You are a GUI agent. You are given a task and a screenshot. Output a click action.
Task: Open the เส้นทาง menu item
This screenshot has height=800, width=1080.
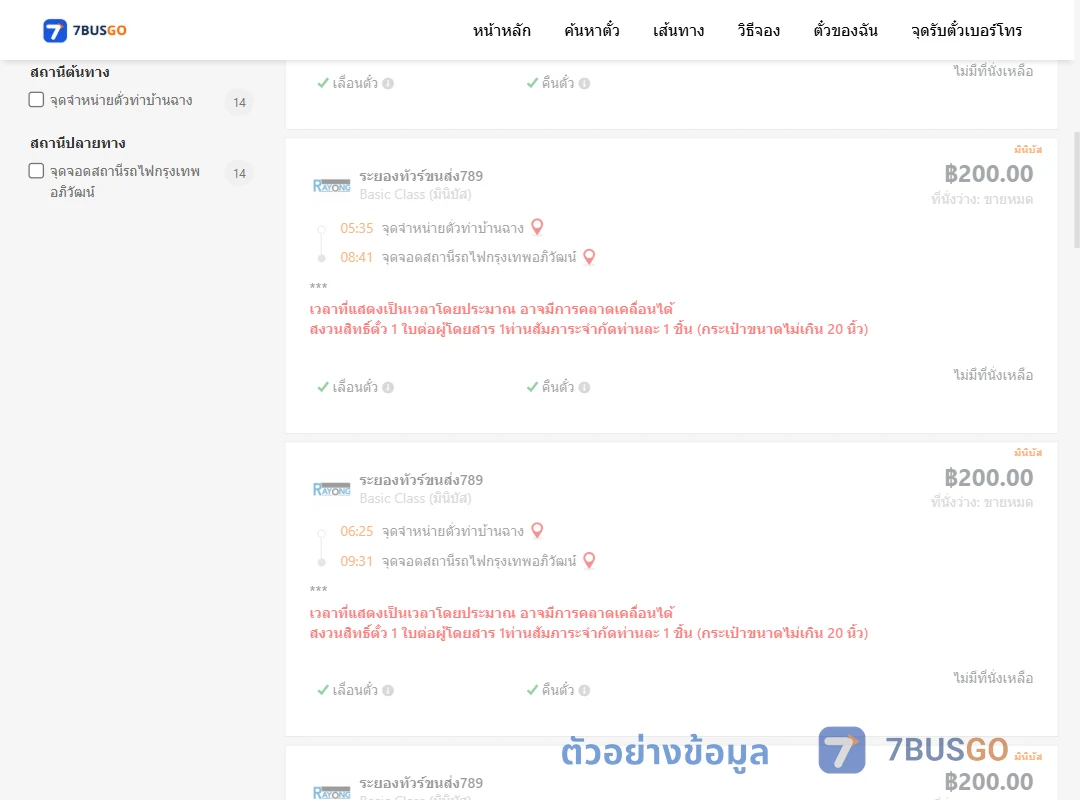(x=678, y=30)
